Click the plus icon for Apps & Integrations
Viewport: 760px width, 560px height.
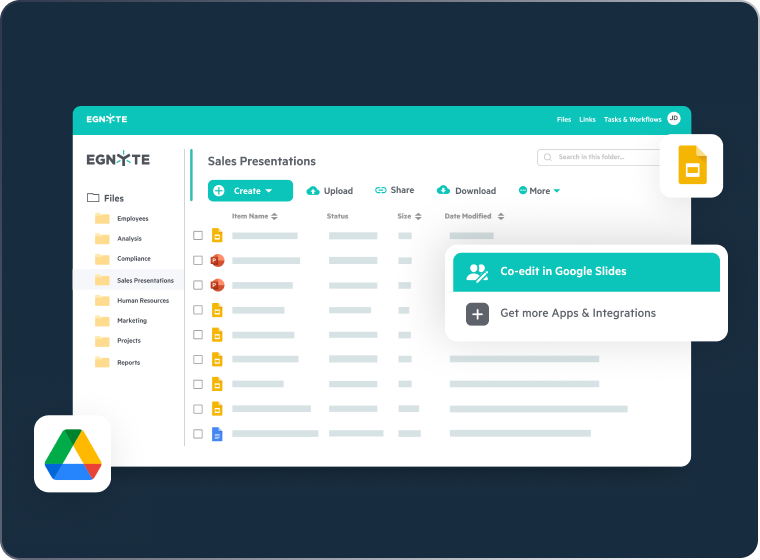[477, 314]
